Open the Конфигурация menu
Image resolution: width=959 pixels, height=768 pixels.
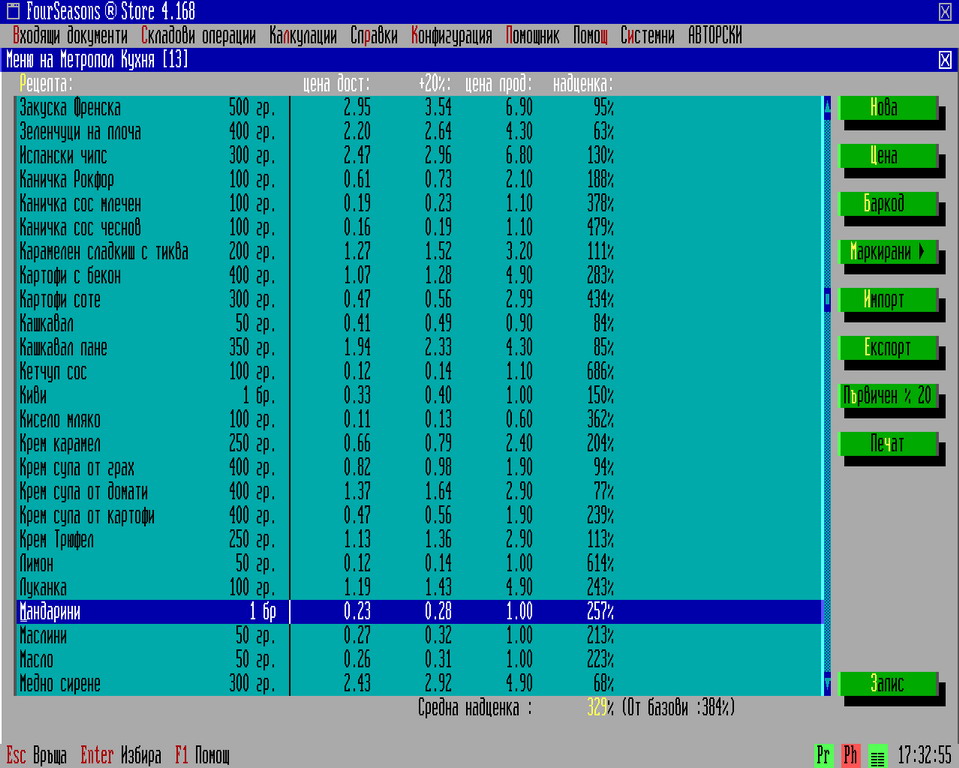[451, 36]
